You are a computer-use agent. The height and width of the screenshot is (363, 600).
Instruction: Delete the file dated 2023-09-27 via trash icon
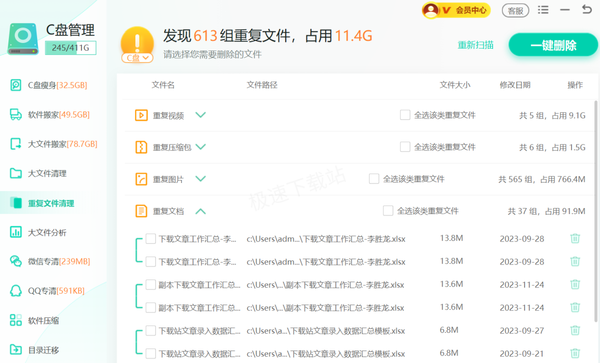coord(575,330)
